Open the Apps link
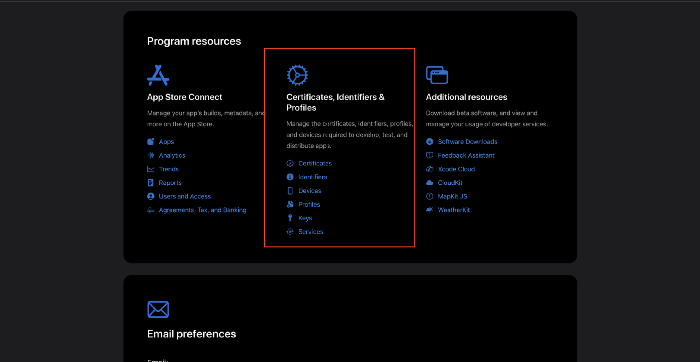 (x=167, y=141)
